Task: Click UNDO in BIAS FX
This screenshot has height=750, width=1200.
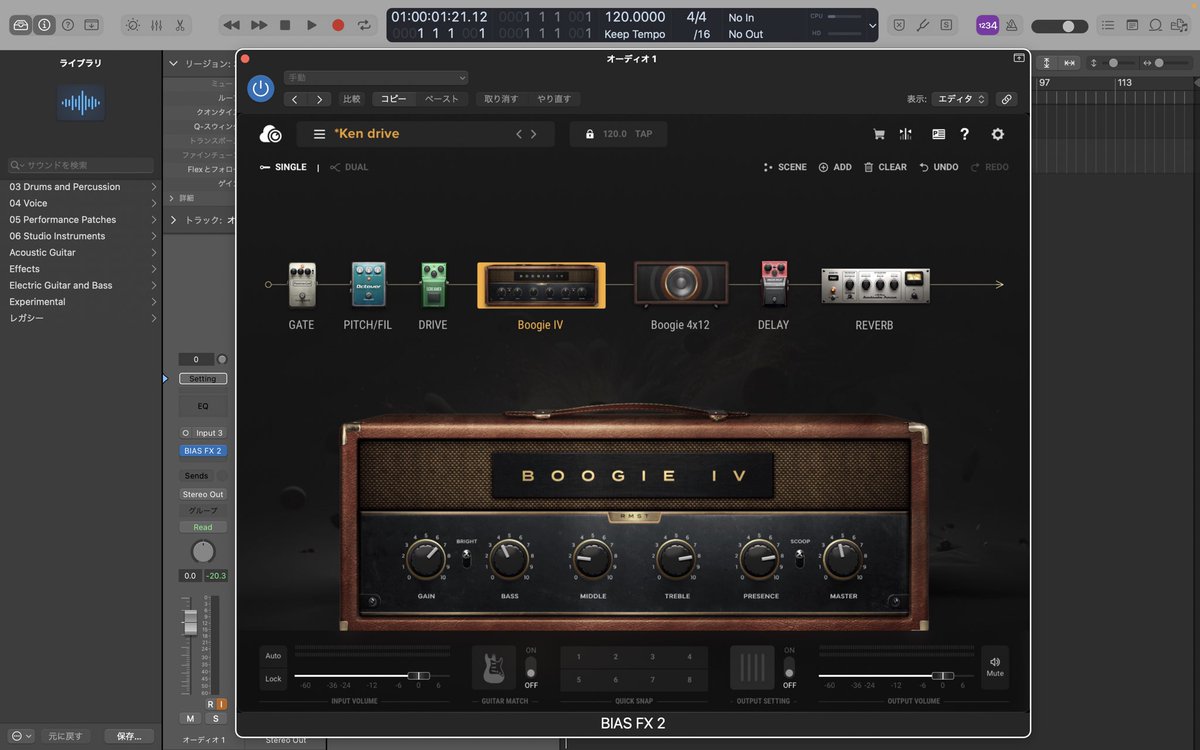Action: pyautogui.click(x=939, y=167)
